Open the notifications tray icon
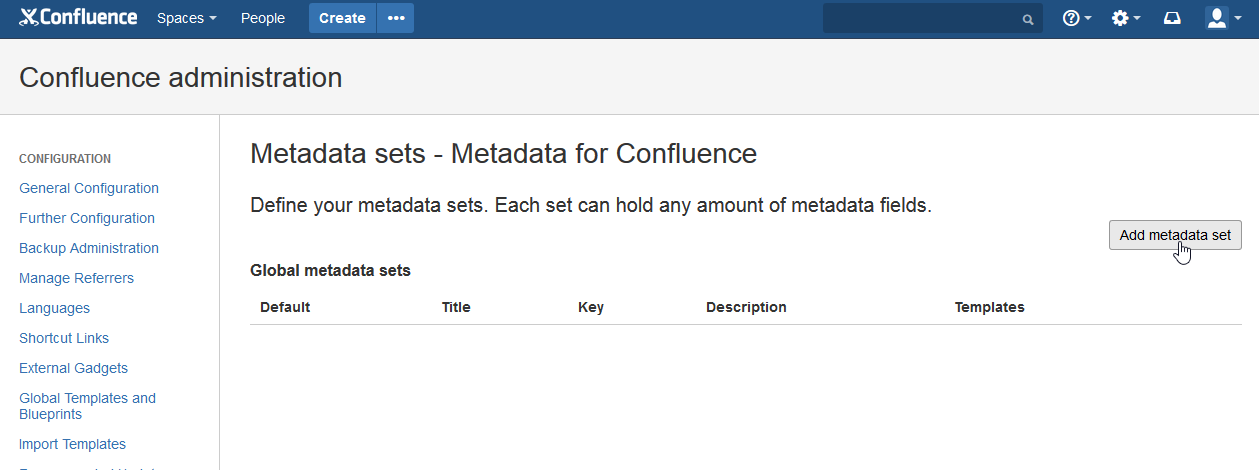1259x470 pixels. point(1173,18)
